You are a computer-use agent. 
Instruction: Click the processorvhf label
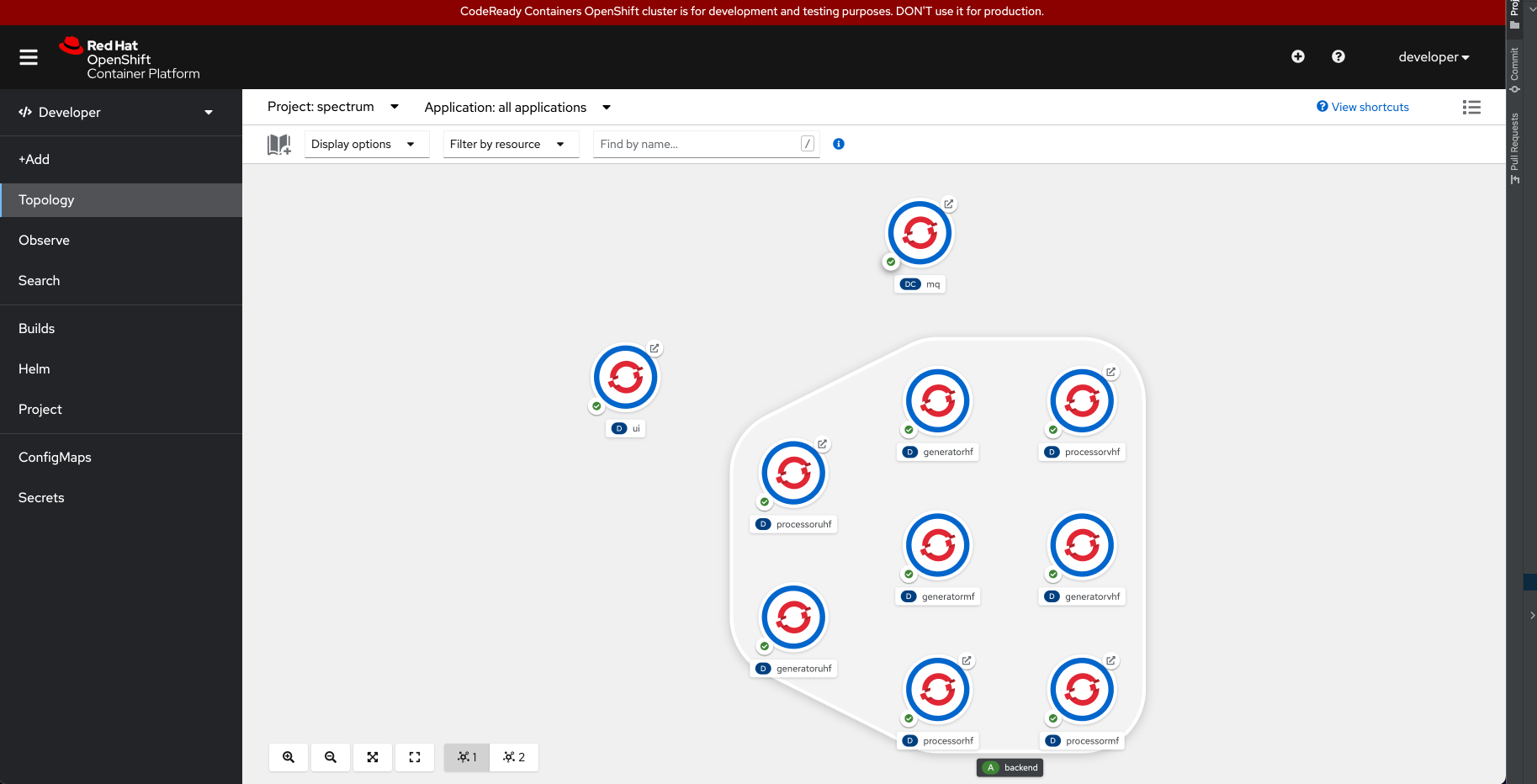(1082, 453)
